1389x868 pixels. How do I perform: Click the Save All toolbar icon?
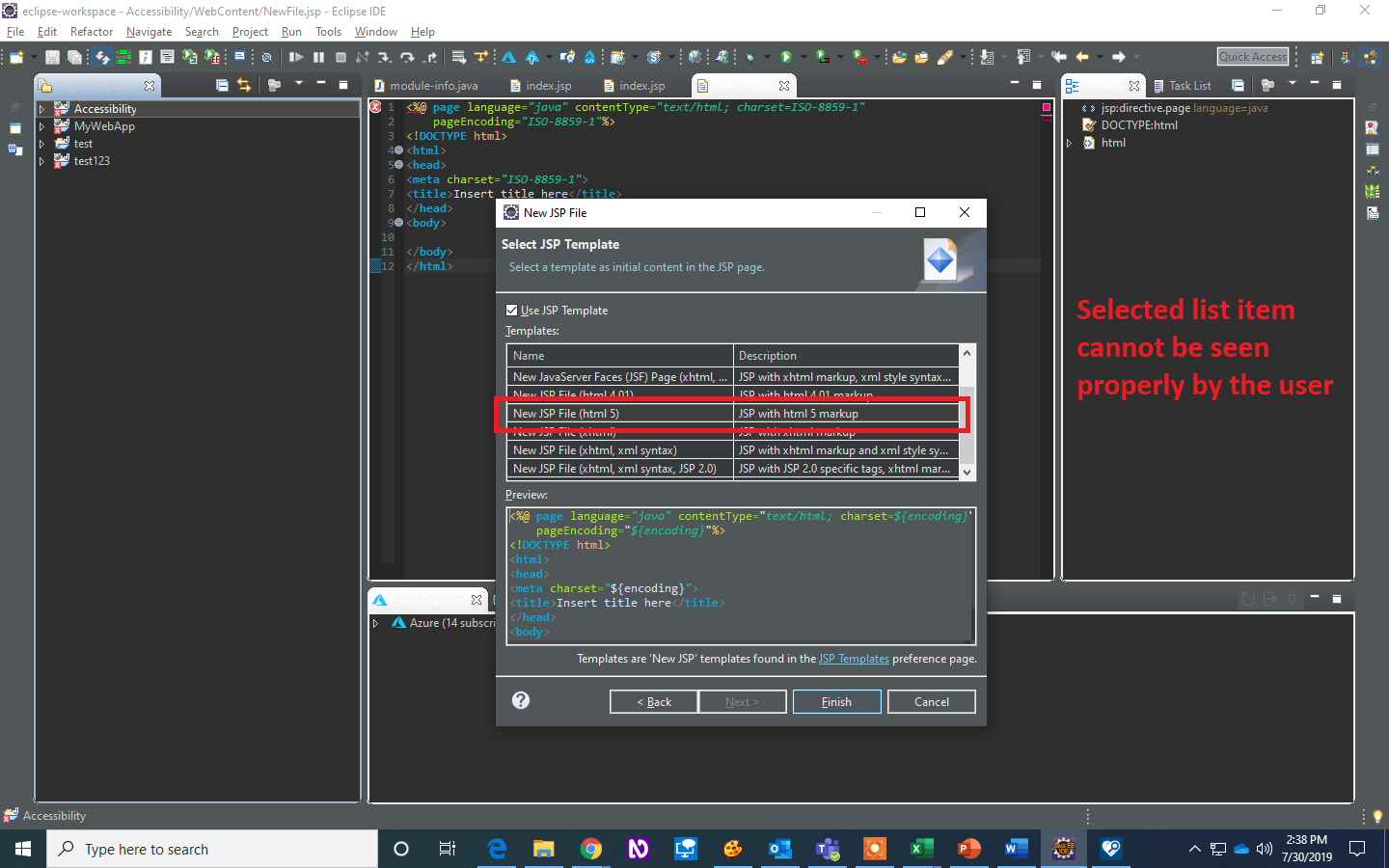(74, 57)
